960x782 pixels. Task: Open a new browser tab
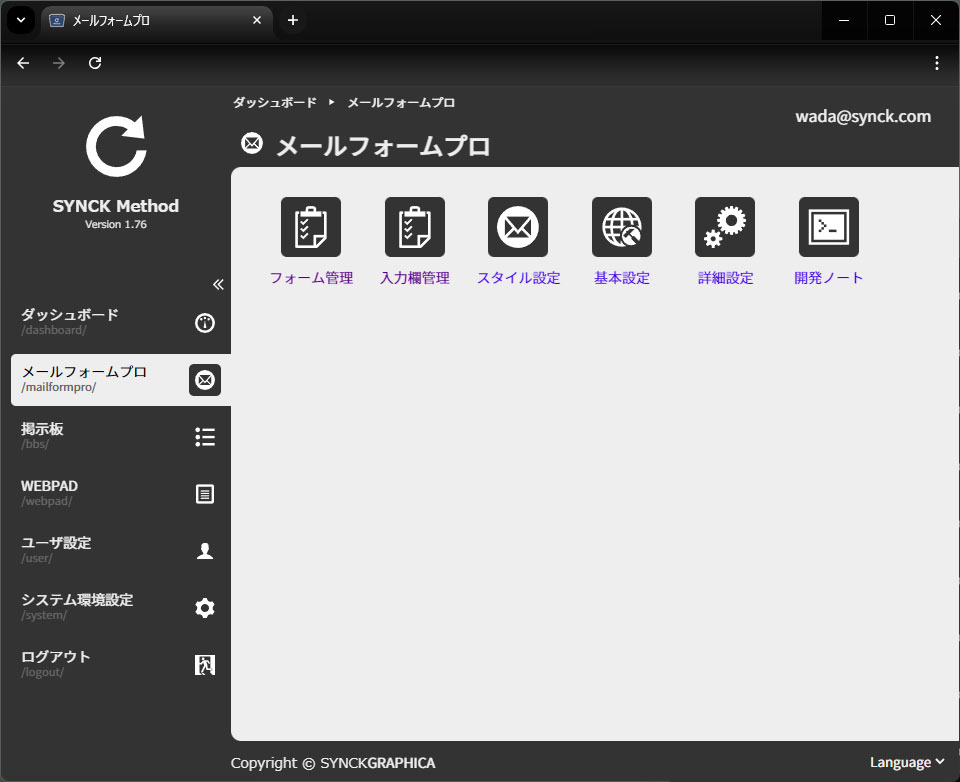click(293, 20)
